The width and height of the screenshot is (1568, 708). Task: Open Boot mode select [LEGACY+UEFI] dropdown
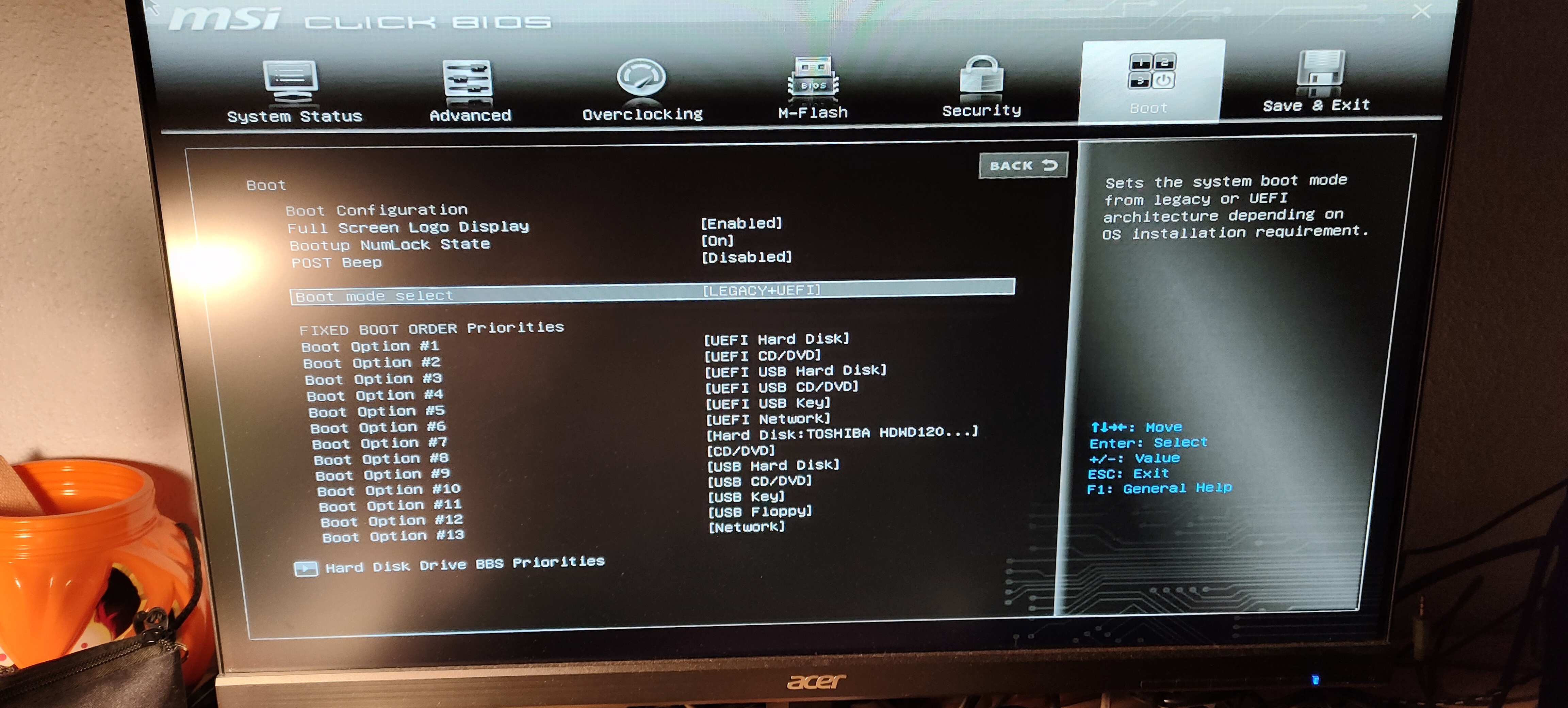(x=762, y=290)
